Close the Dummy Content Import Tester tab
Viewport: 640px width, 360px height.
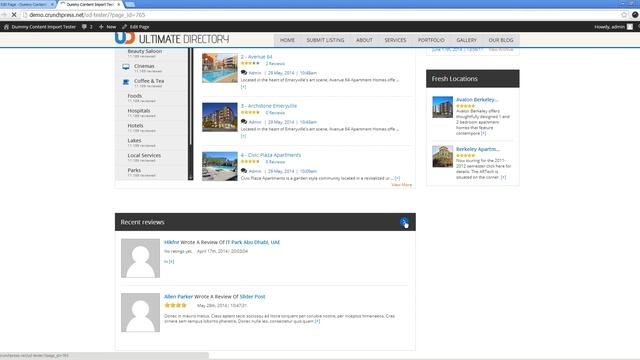point(119,4)
